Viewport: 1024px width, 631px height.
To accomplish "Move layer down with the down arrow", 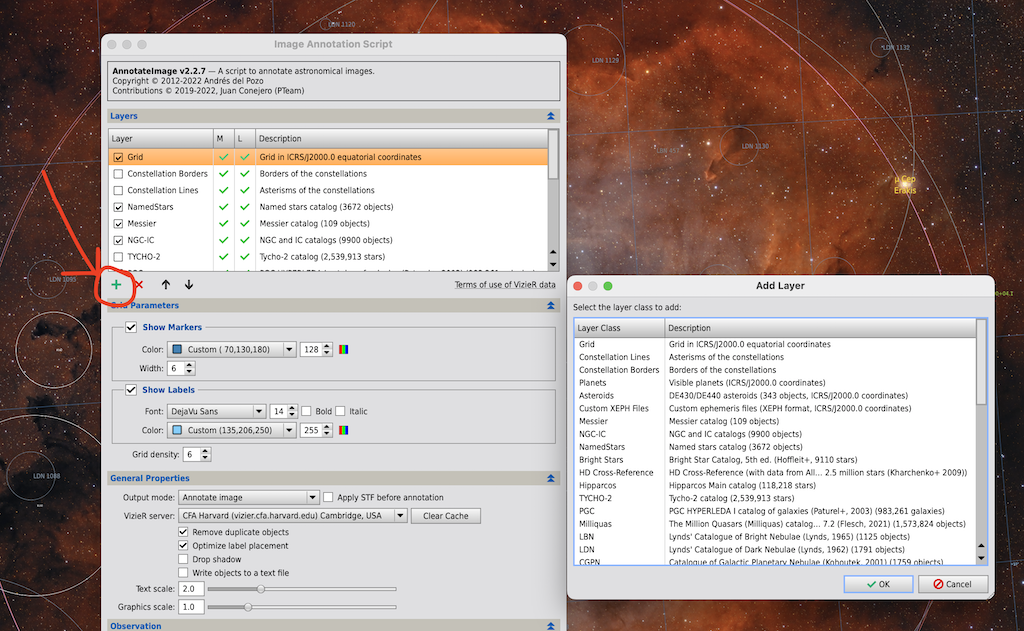I will click(189, 285).
